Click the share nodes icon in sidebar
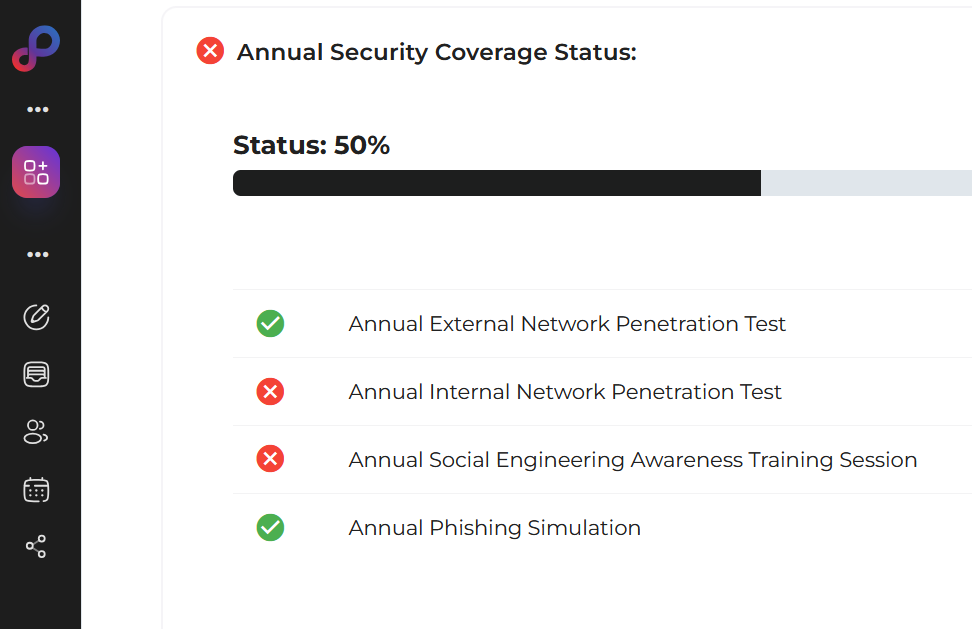Image resolution: width=972 pixels, height=629 pixels. (x=36, y=547)
